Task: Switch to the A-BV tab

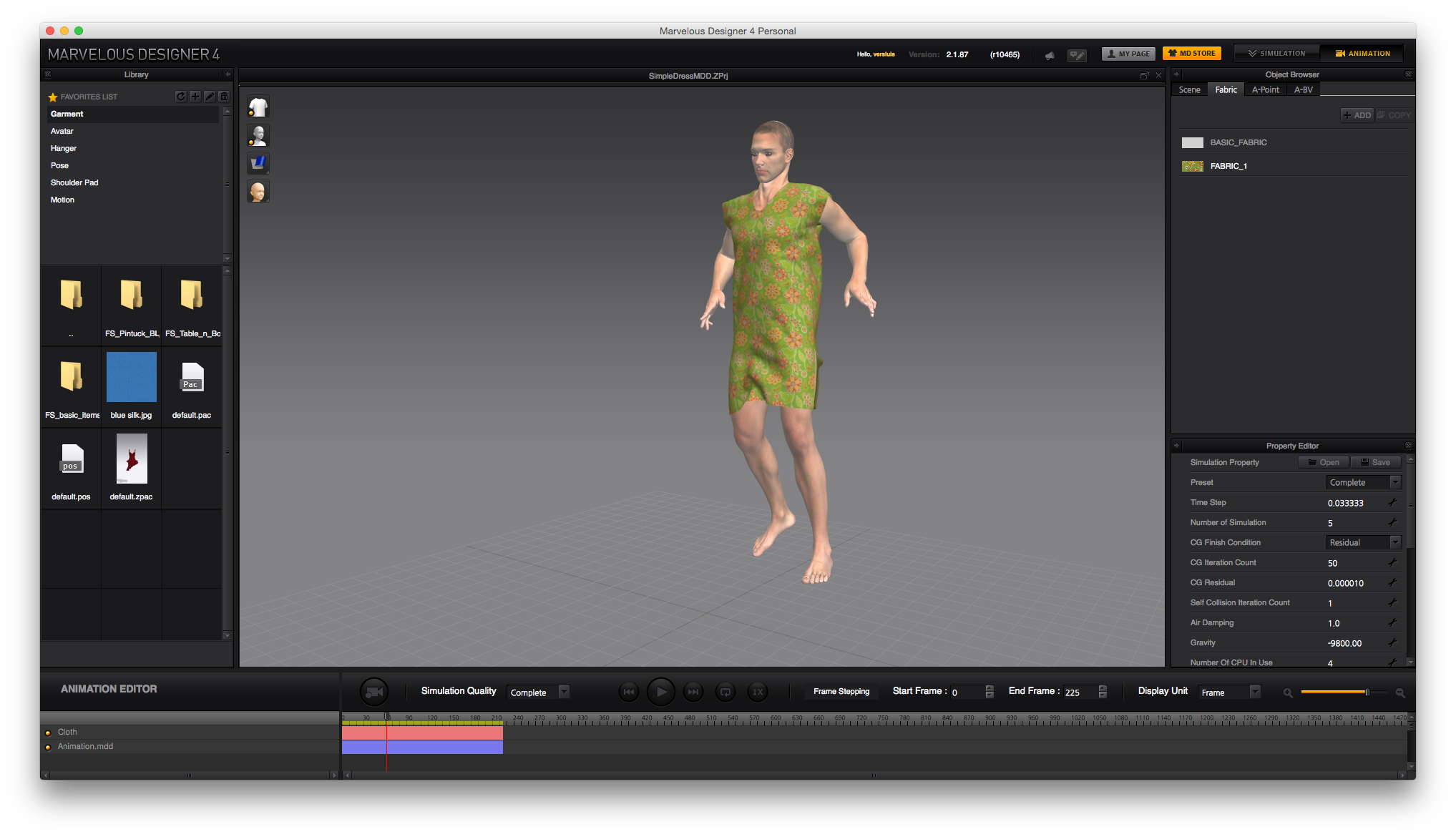Action: [1303, 90]
